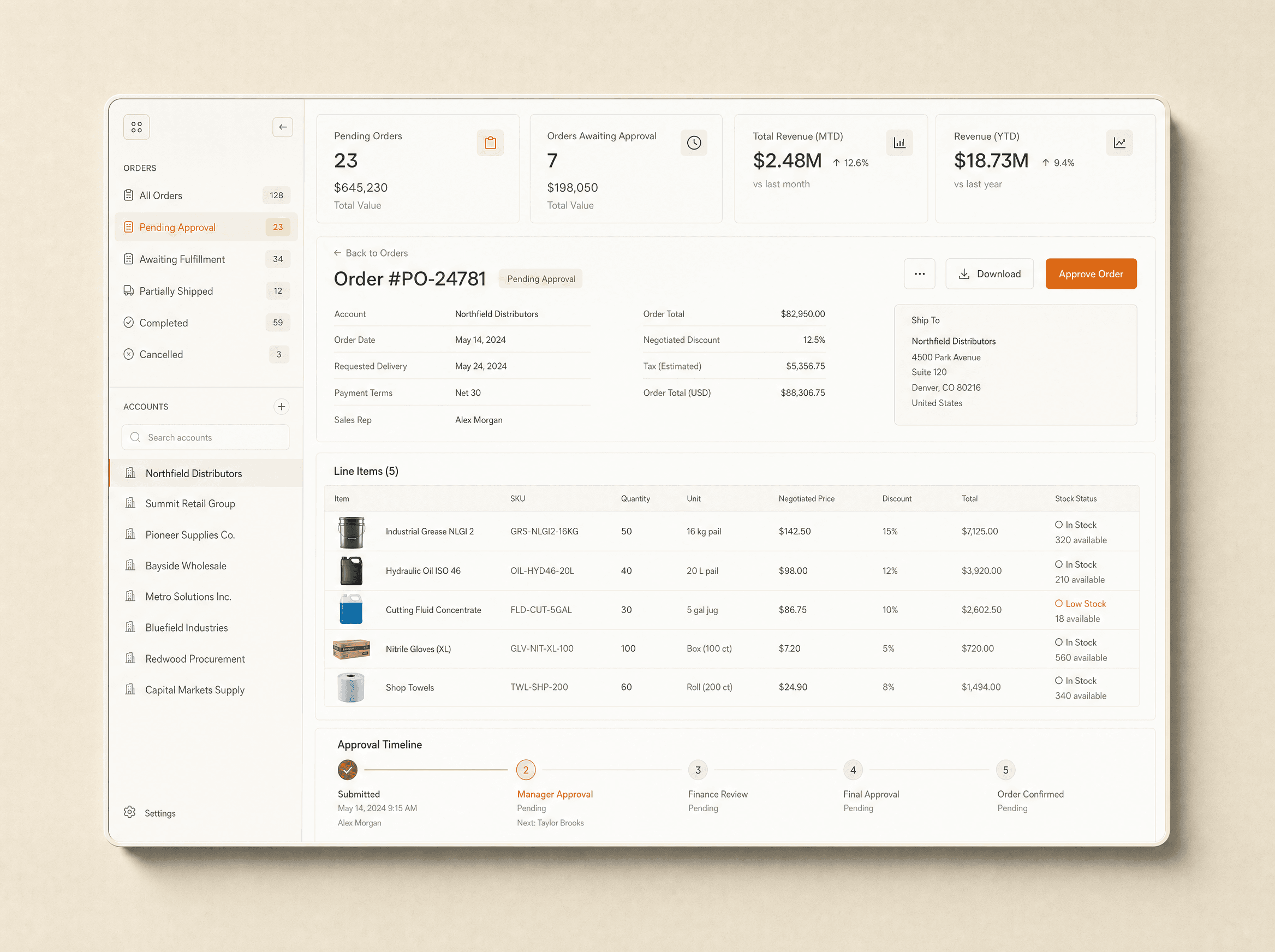Click SKU TWL-SHP-200 cell

click(x=539, y=687)
